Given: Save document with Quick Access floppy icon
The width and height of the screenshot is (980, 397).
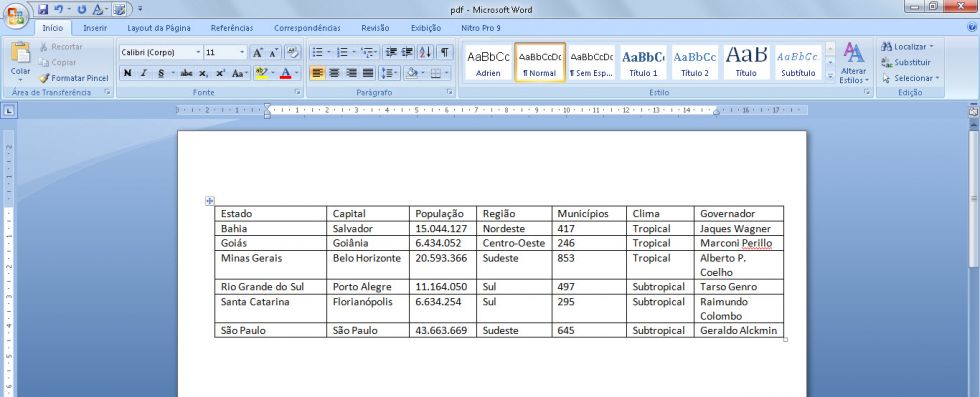Looking at the screenshot, I should click(x=43, y=9).
